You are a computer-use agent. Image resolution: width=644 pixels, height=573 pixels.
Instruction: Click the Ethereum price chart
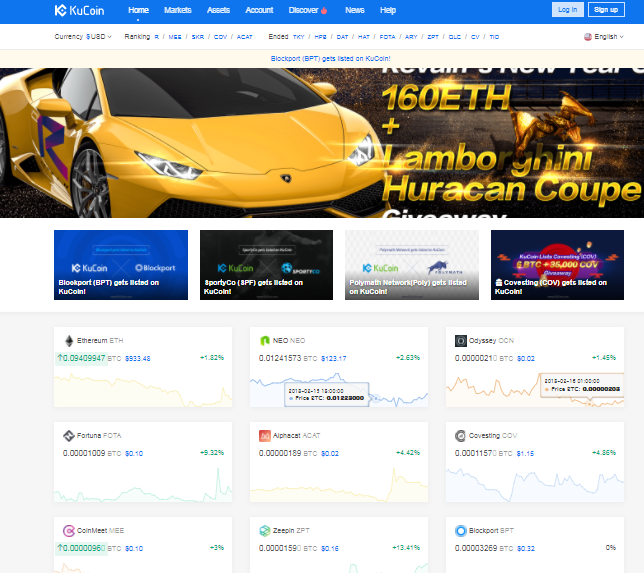coord(143,389)
